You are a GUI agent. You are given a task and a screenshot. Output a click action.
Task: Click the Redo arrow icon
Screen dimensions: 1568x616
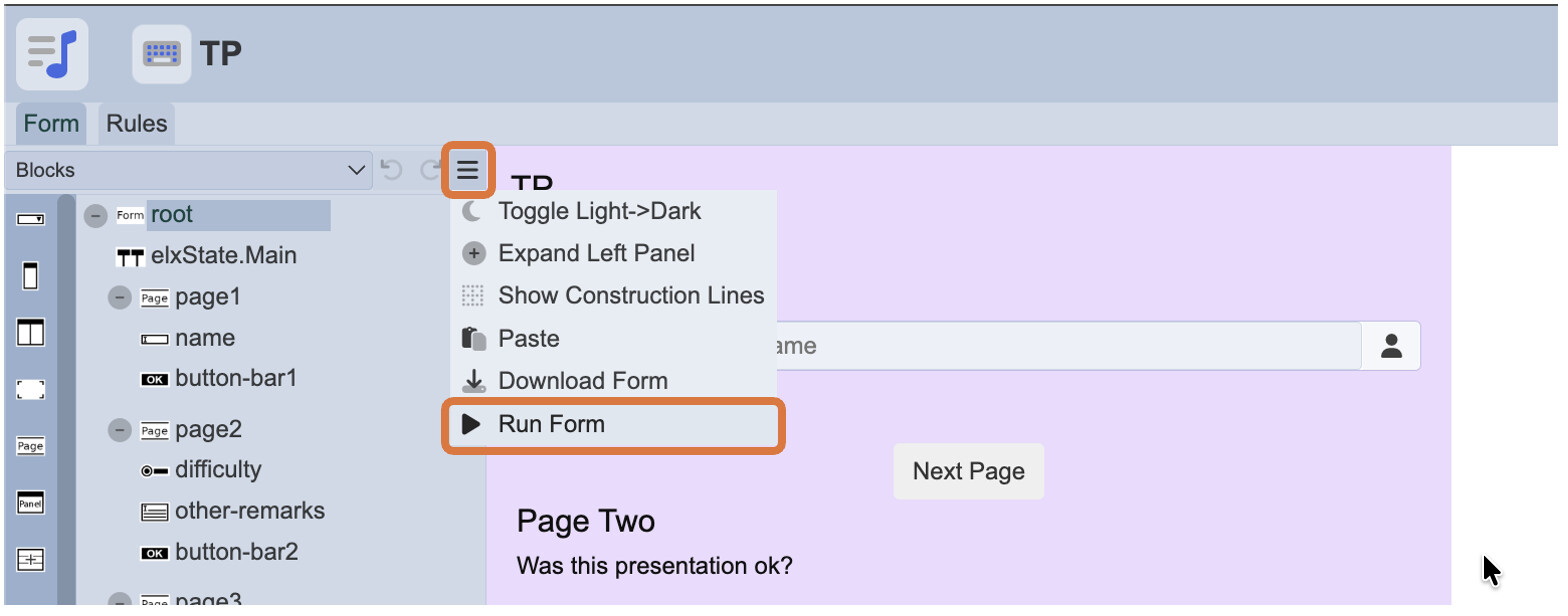point(431,170)
